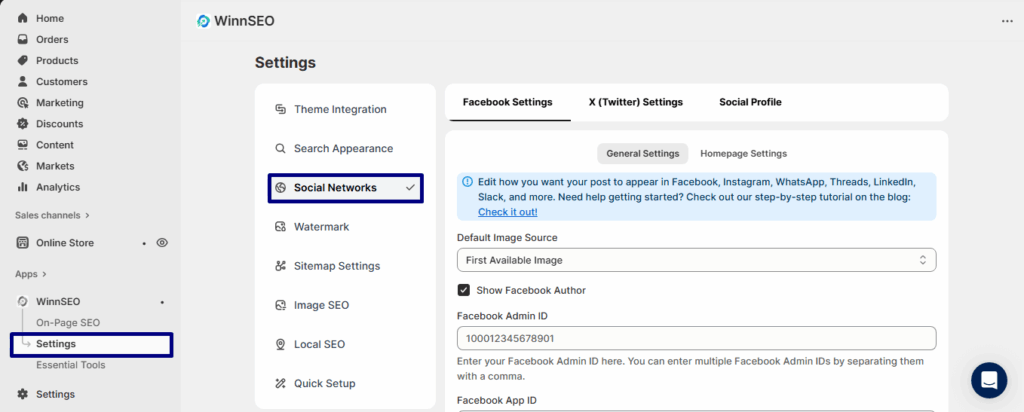Expand the Sales channels section
1024x412 pixels.
[52, 215]
